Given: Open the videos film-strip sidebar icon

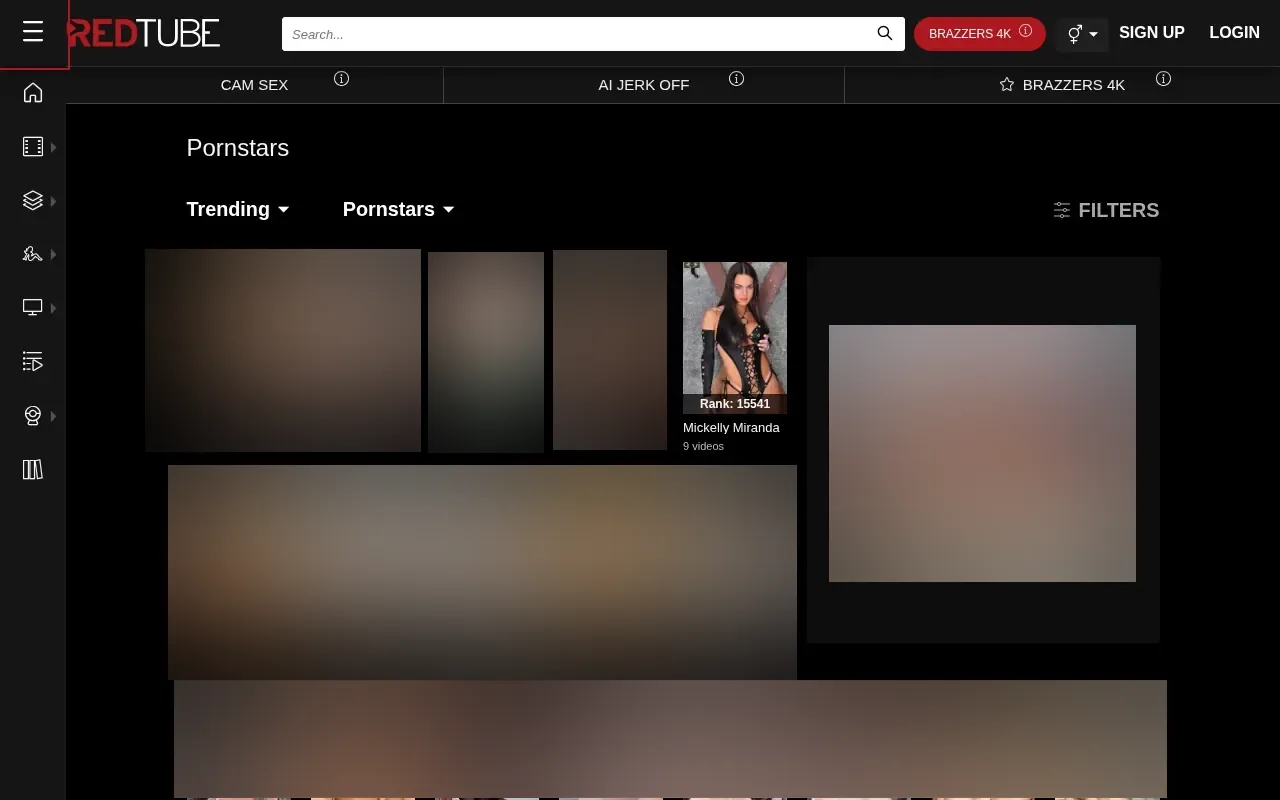Looking at the screenshot, I should 33,147.
